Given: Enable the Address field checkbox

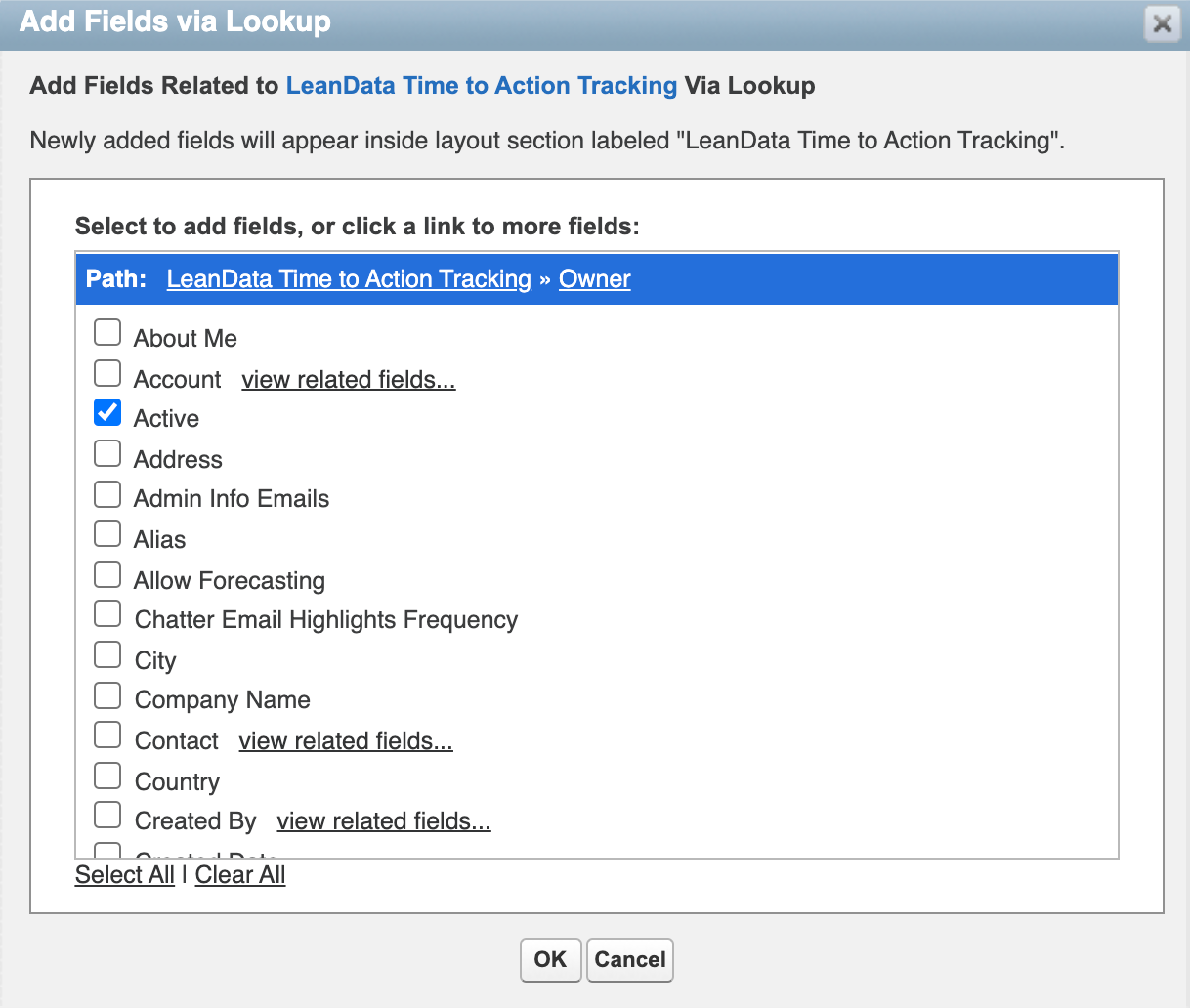Looking at the screenshot, I should [107, 454].
